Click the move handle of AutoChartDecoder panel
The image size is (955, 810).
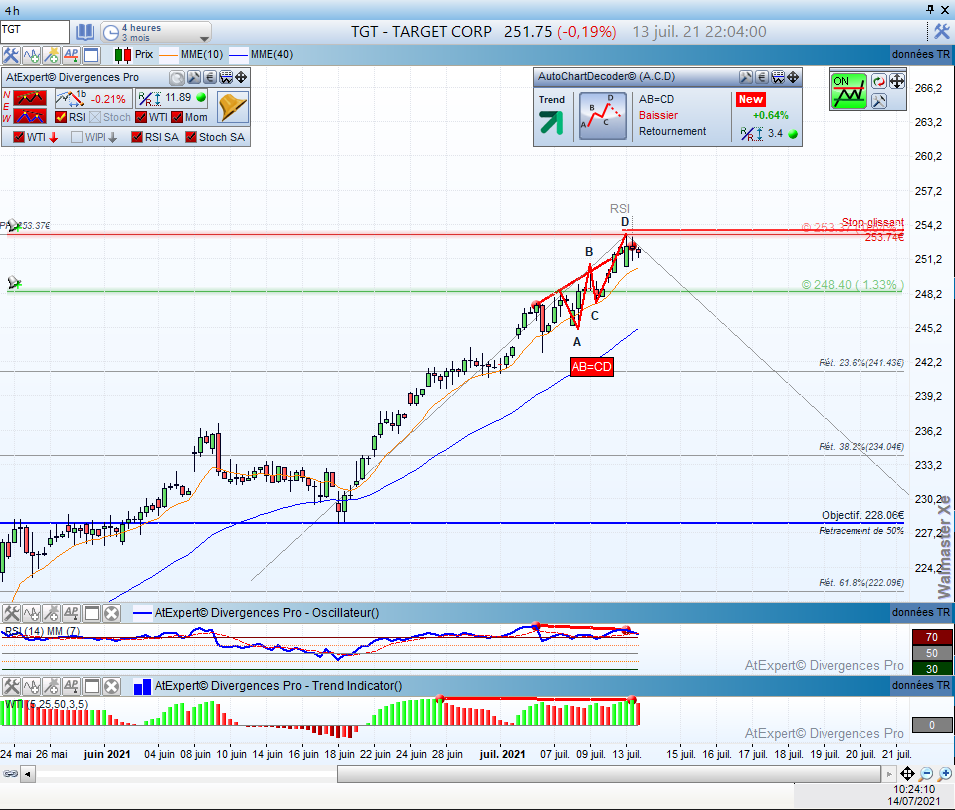(793, 77)
